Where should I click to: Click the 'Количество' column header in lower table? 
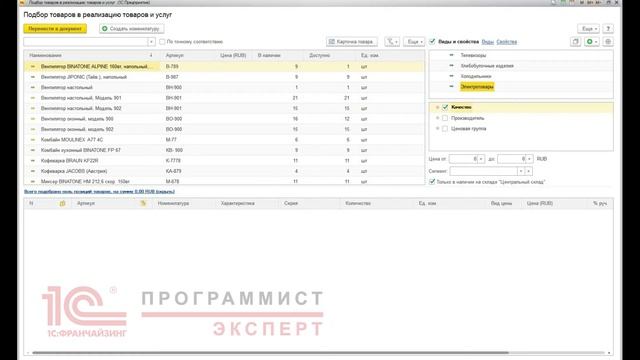tap(376, 203)
